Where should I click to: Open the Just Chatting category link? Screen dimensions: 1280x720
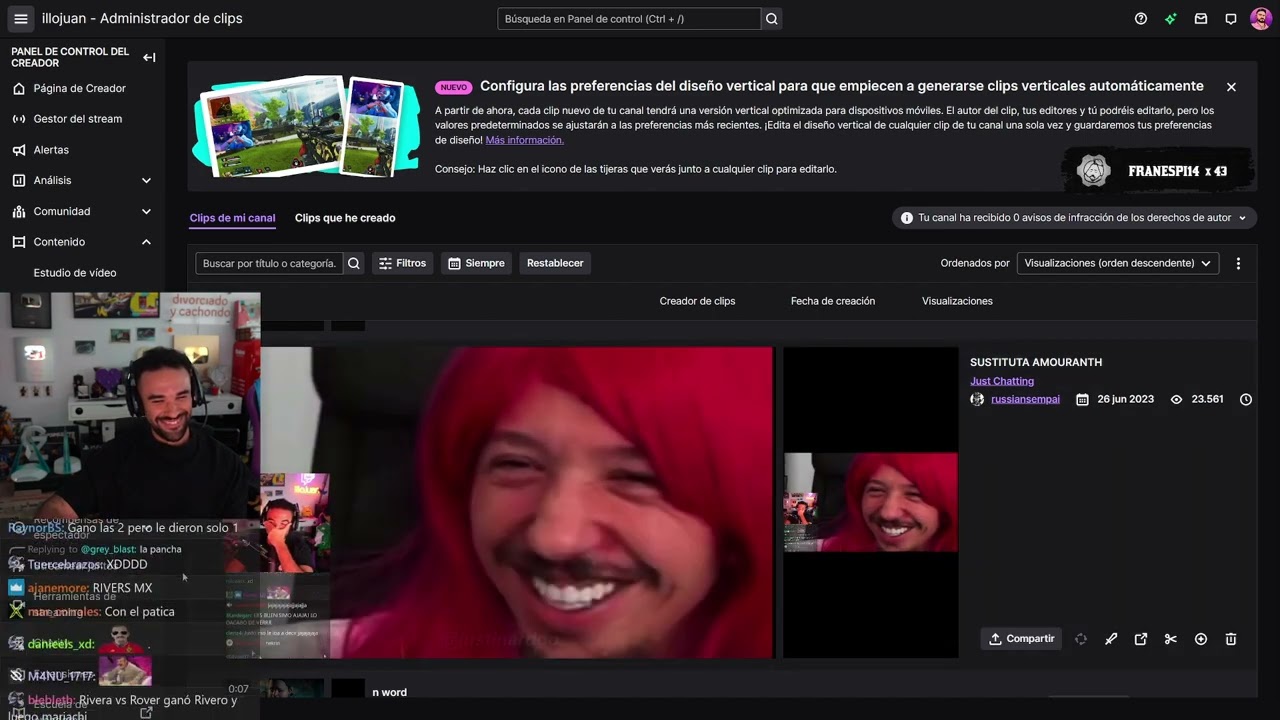click(1002, 381)
